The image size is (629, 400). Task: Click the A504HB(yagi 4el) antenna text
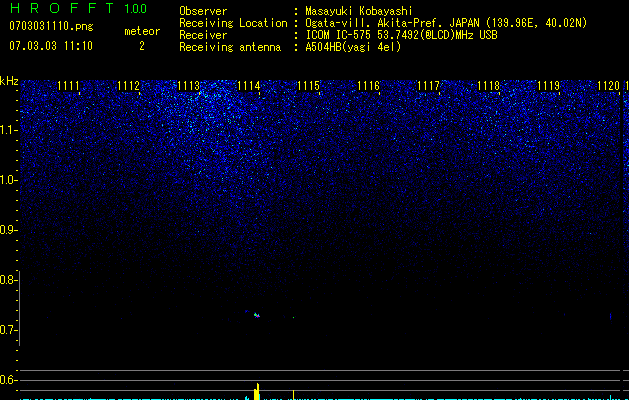tap(353, 47)
